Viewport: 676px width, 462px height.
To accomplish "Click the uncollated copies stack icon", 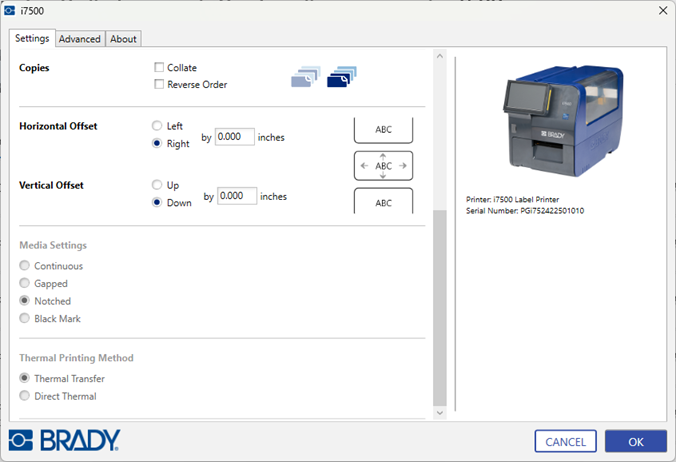I will 306,77.
